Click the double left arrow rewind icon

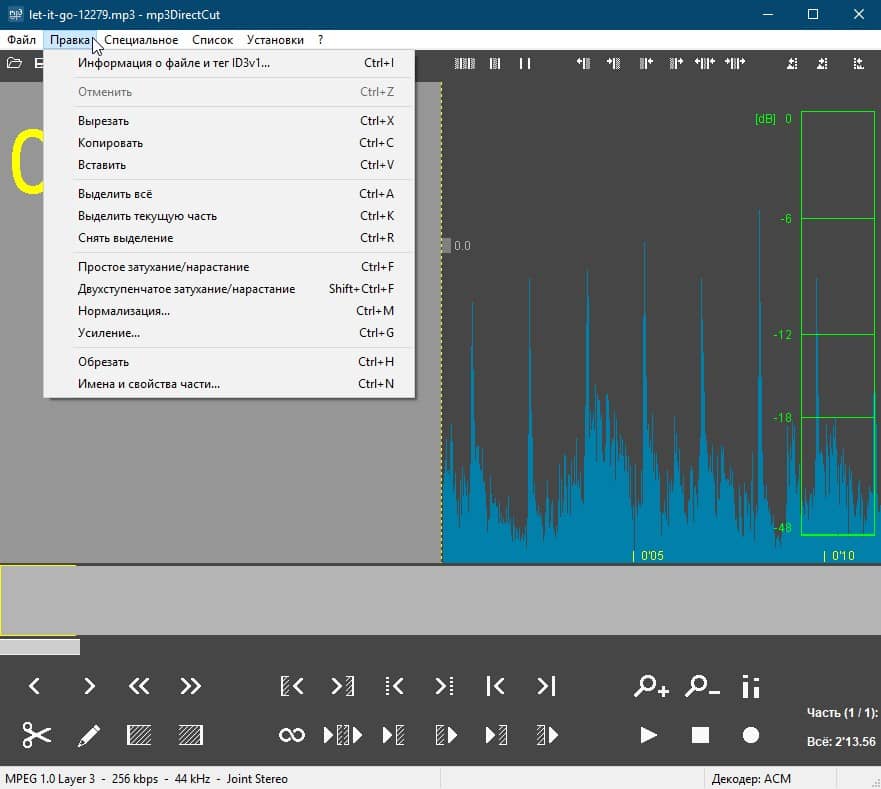click(139, 686)
